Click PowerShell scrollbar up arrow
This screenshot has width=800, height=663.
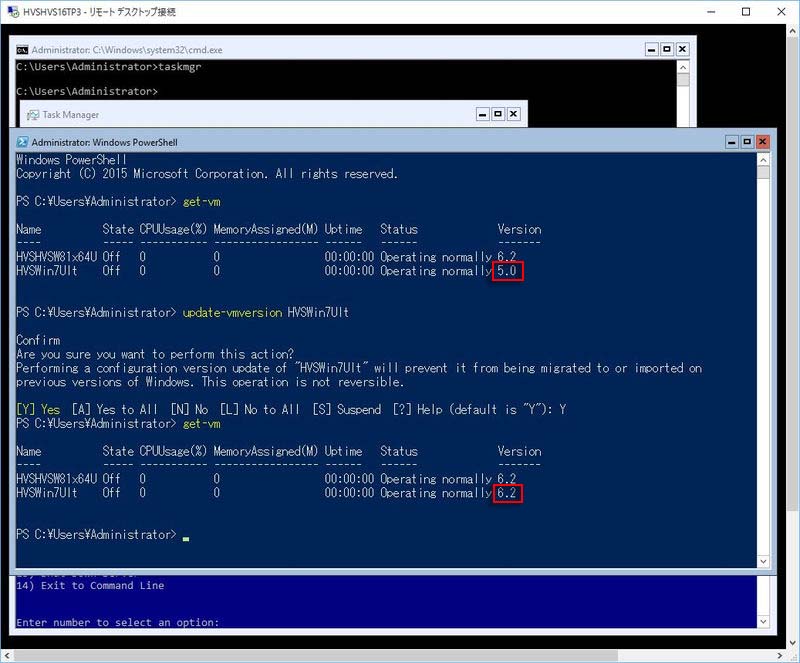point(763,160)
